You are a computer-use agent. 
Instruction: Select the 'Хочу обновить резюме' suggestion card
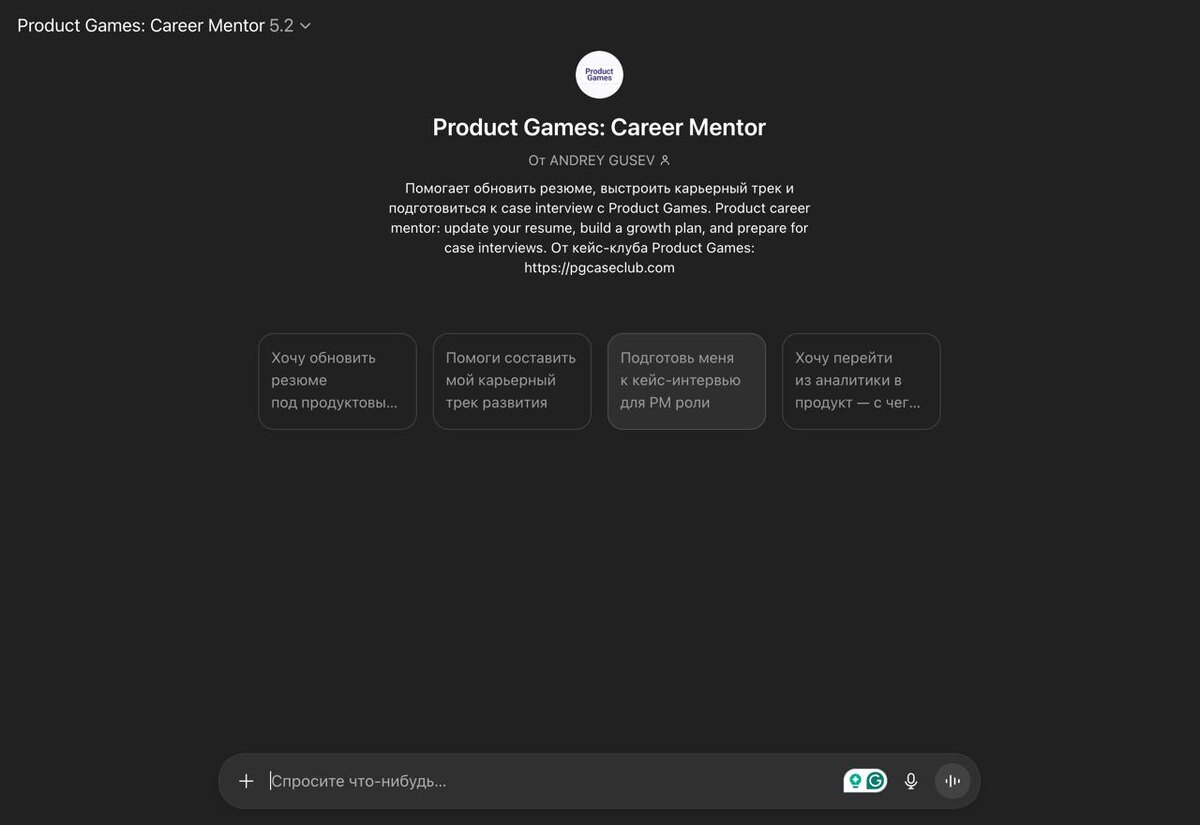pyautogui.click(x=337, y=381)
